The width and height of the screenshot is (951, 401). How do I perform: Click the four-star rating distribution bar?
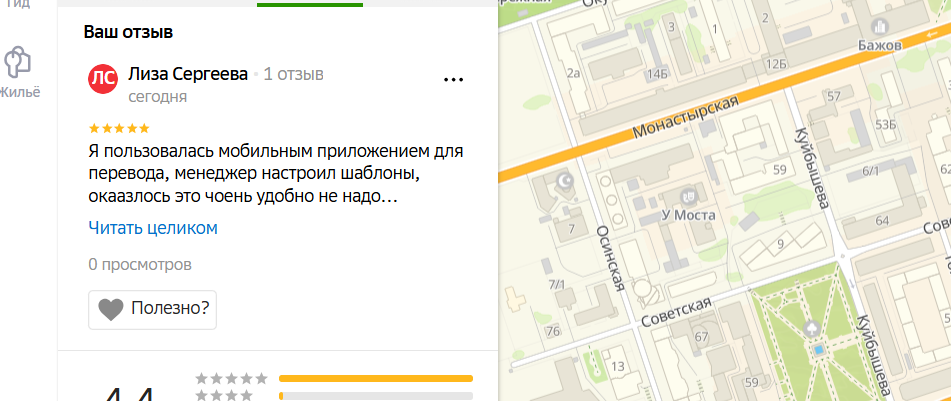pos(376,396)
